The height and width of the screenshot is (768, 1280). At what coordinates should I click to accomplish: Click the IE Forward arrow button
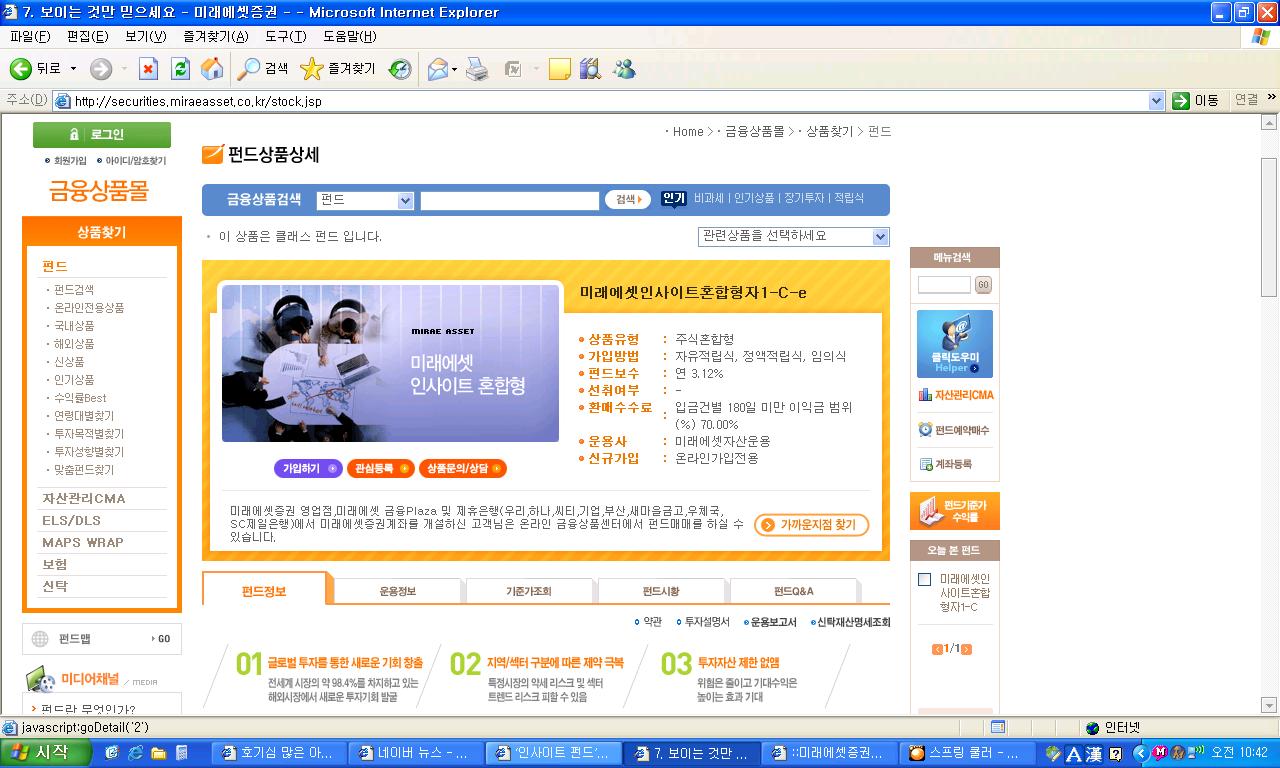(x=101, y=69)
